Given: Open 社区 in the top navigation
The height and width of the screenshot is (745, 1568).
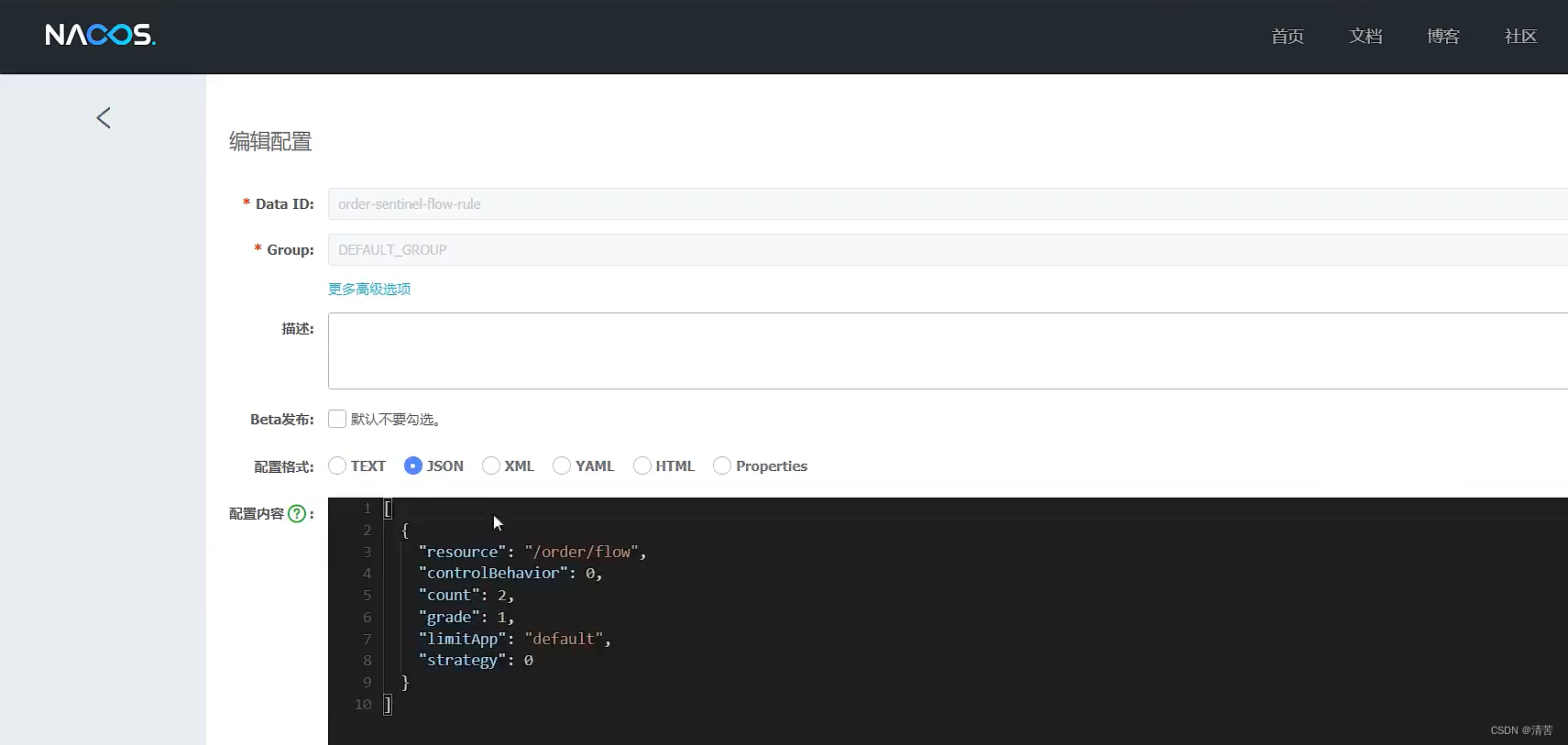Looking at the screenshot, I should coord(1520,36).
